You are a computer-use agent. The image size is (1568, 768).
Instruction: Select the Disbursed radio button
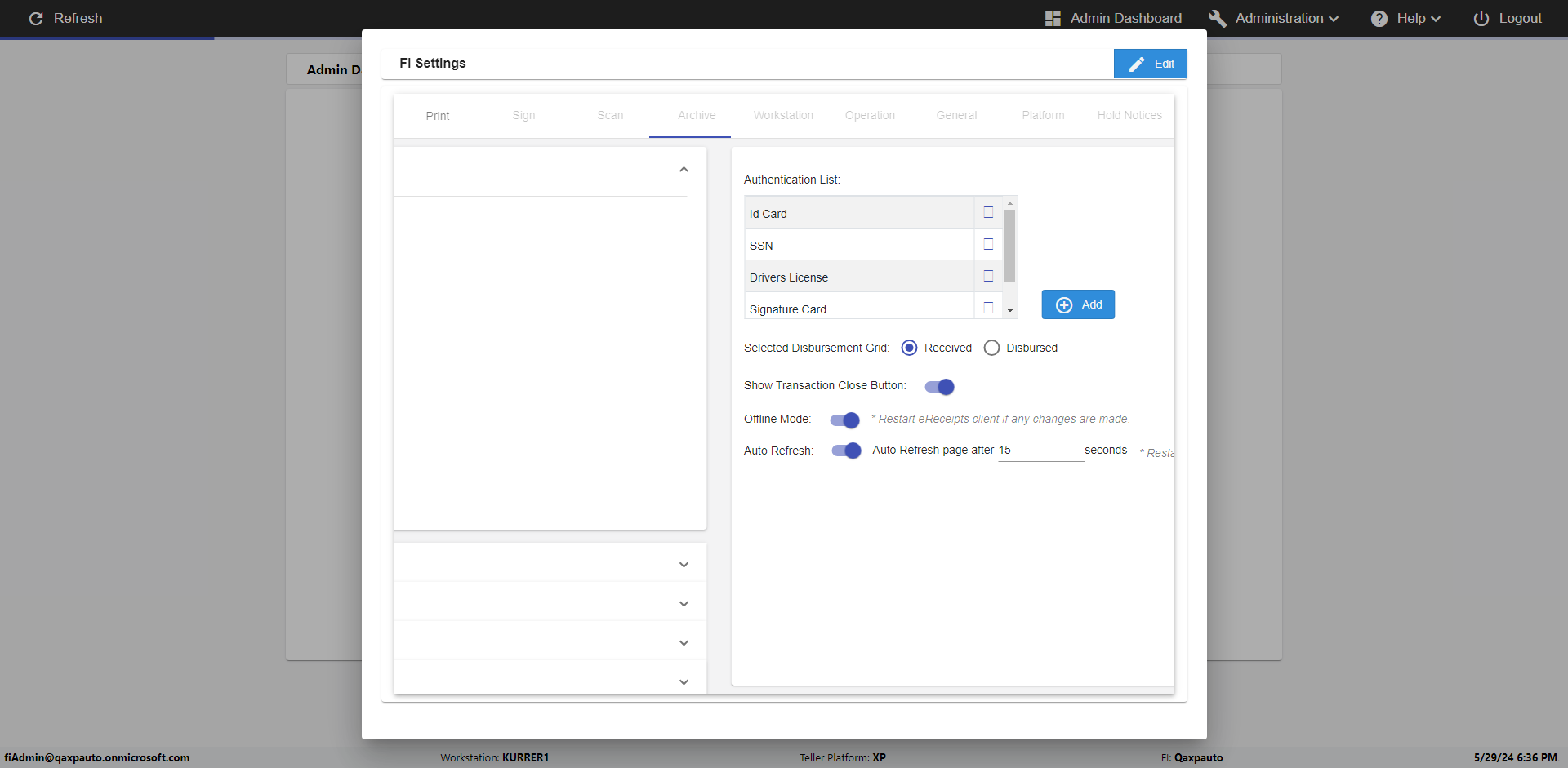pos(991,348)
